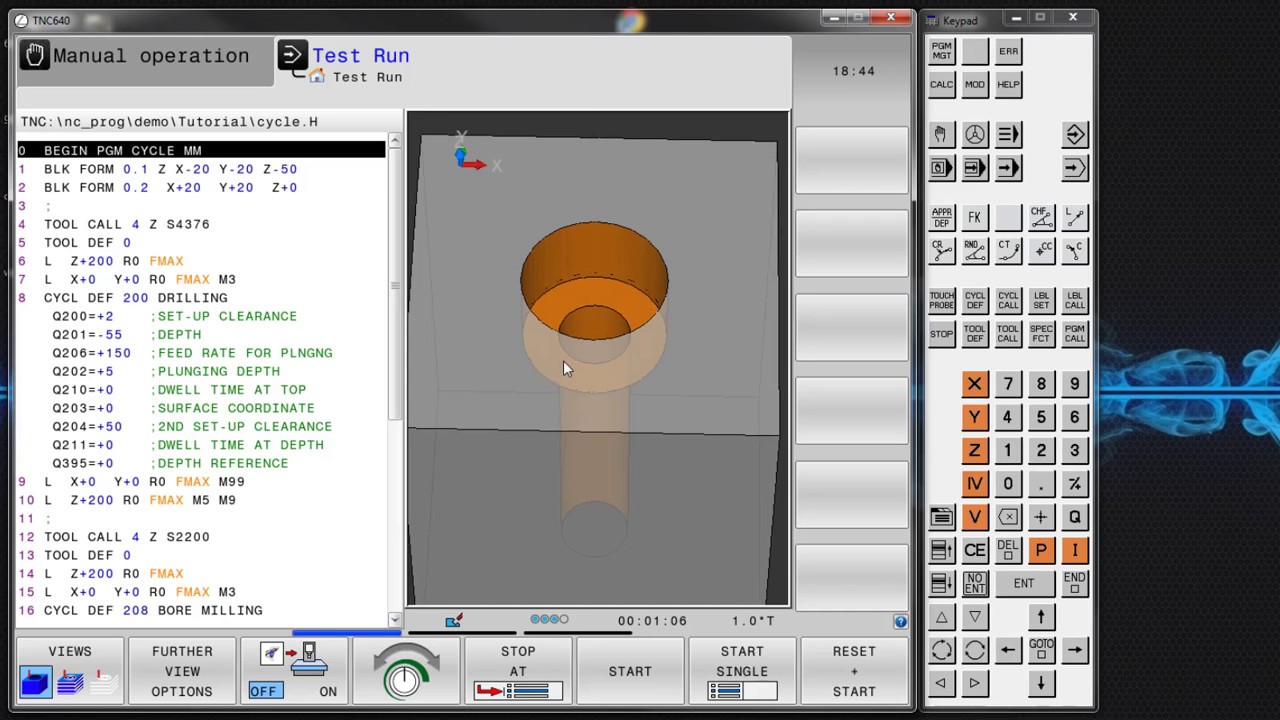
Task: Click the keypad right arrow cursor key
Action: (x=1075, y=650)
